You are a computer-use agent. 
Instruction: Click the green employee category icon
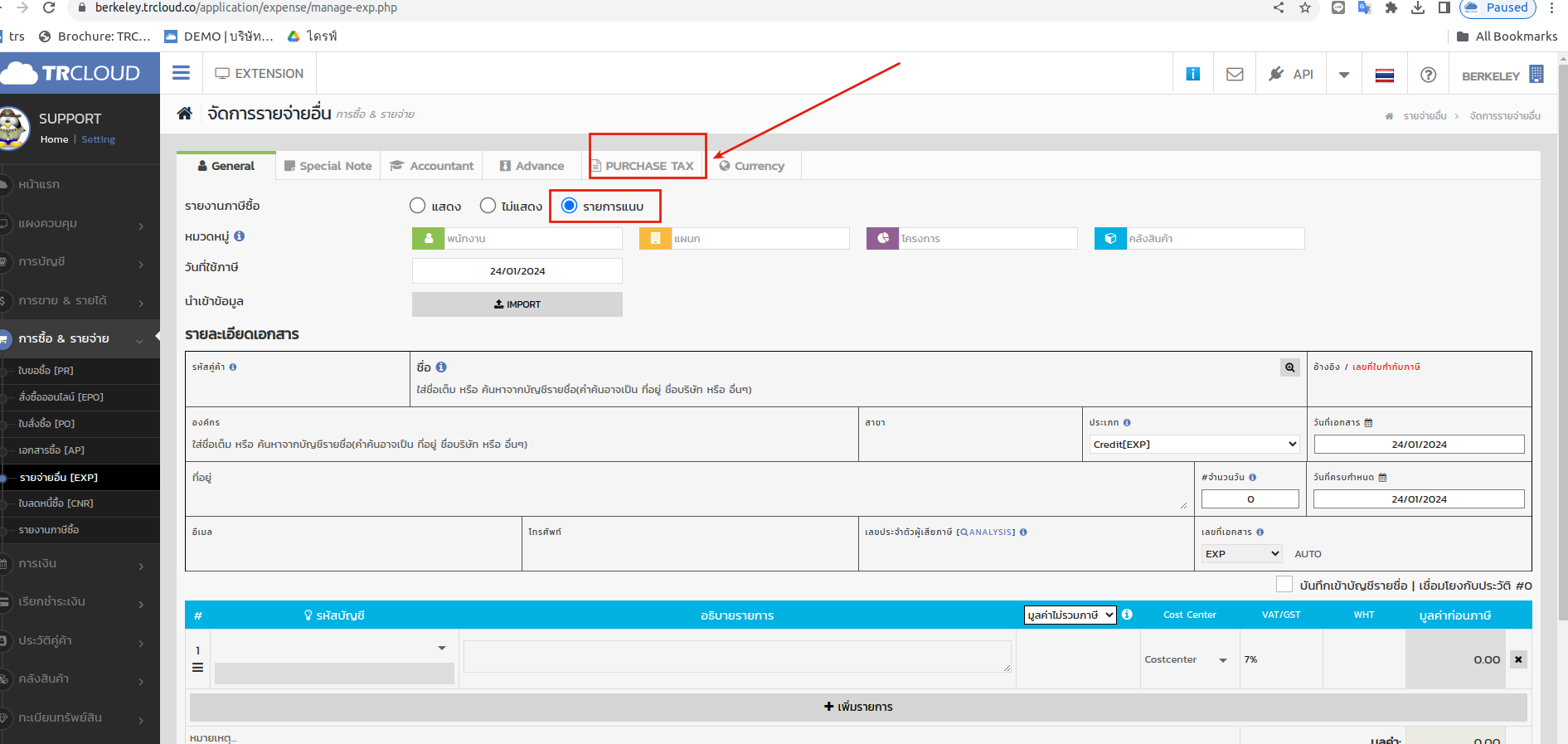coord(428,238)
